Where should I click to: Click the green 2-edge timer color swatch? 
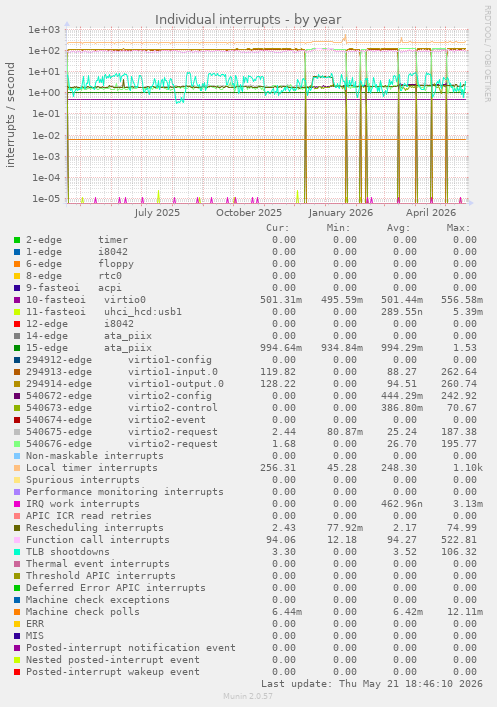[x=17, y=240]
